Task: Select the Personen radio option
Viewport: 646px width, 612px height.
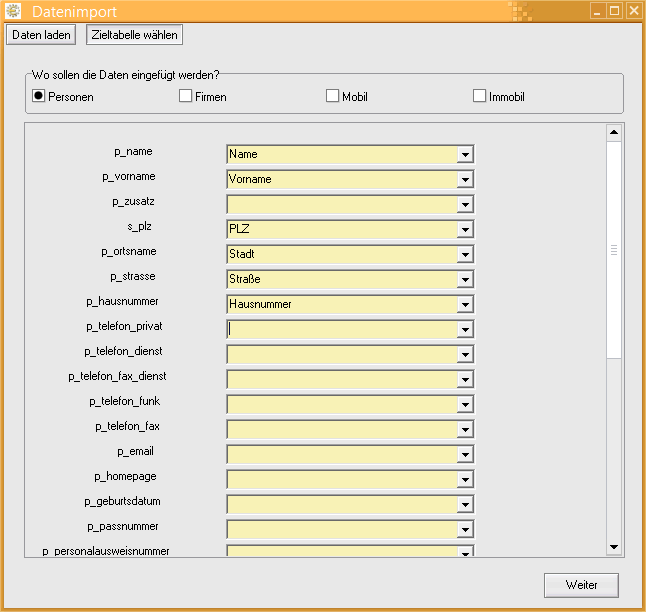Action: 39,96
